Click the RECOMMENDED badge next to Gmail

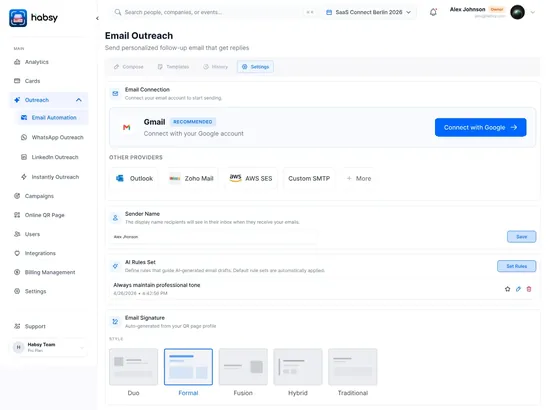193,122
